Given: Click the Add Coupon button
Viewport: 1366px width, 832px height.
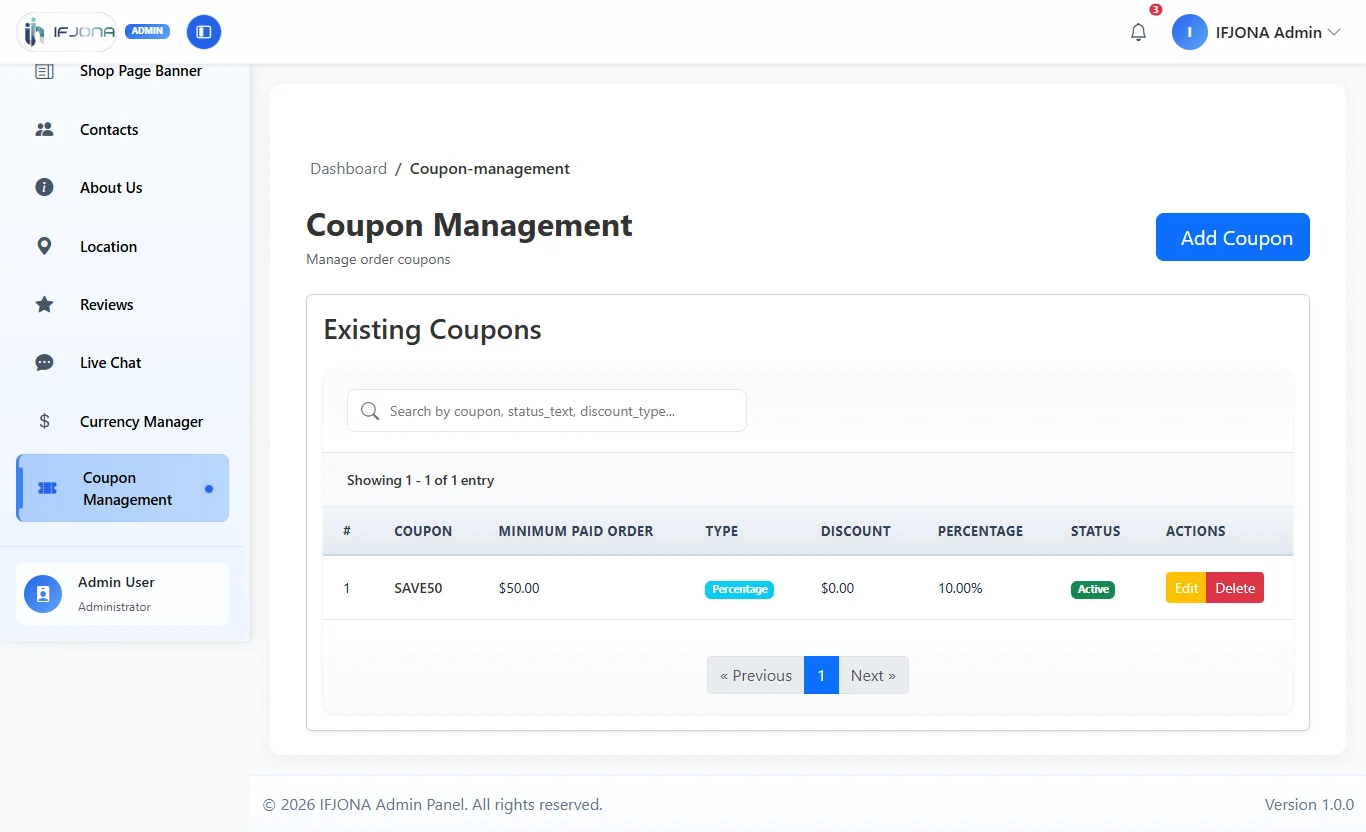Looking at the screenshot, I should [x=1232, y=237].
